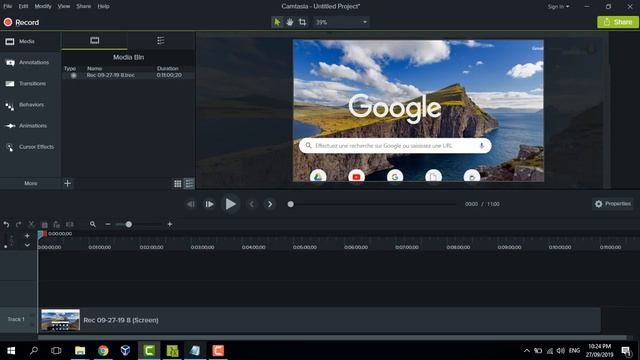This screenshot has height=360, width=640.
Task: Select Rec 09-27-19 8.trec in Media Bin
Action: pos(128,76)
